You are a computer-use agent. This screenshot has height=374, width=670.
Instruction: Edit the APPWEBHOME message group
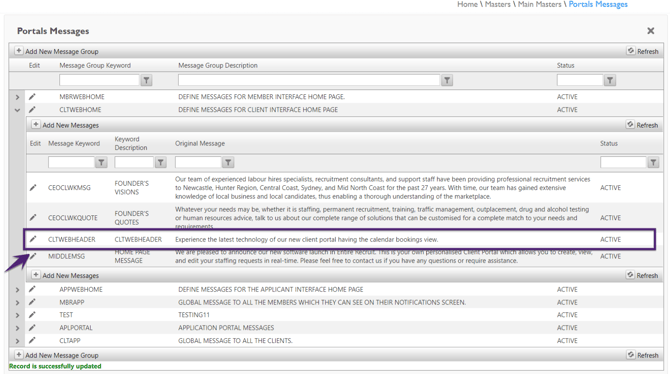(32, 289)
